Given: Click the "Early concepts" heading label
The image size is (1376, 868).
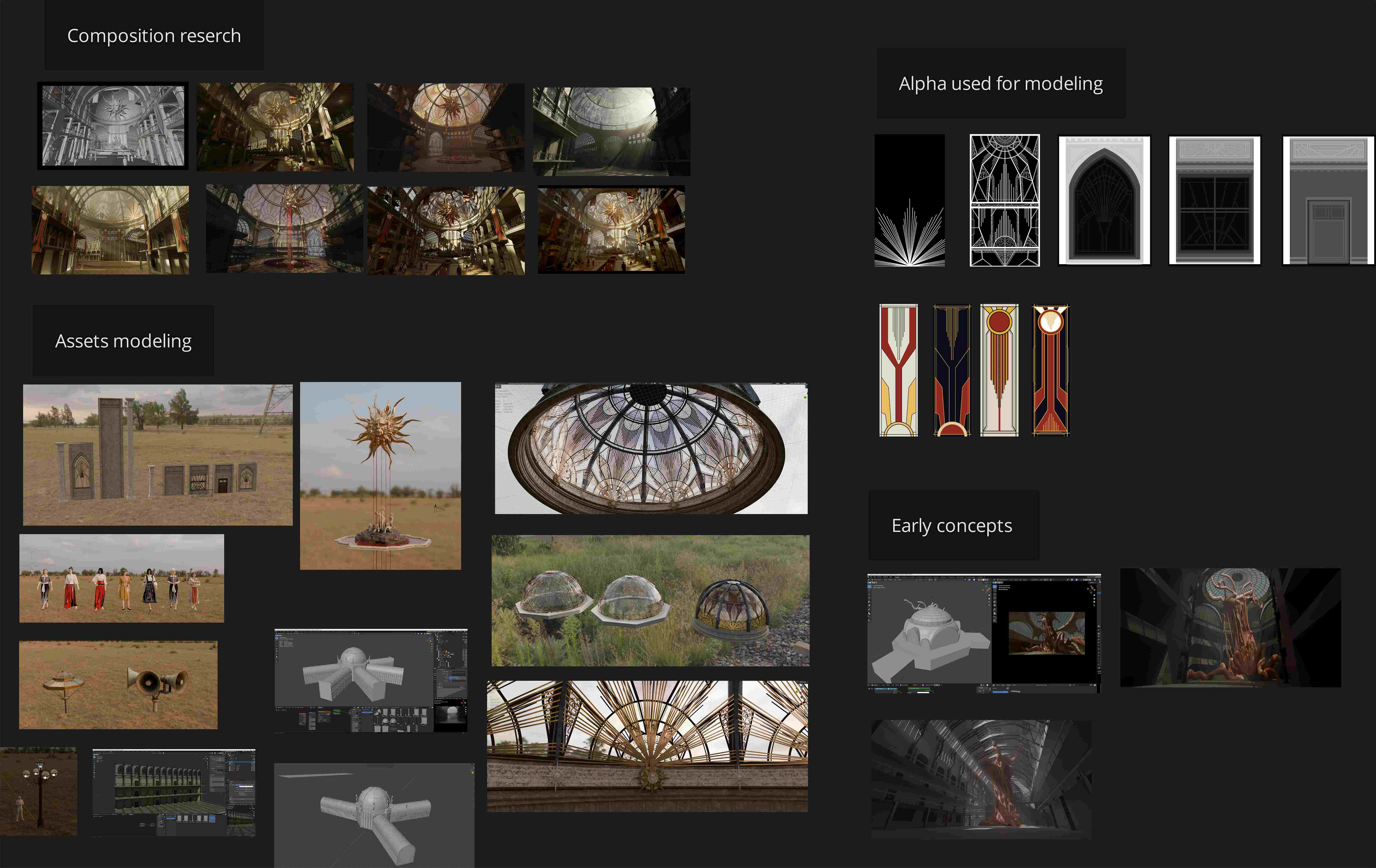Looking at the screenshot, I should (x=952, y=525).
